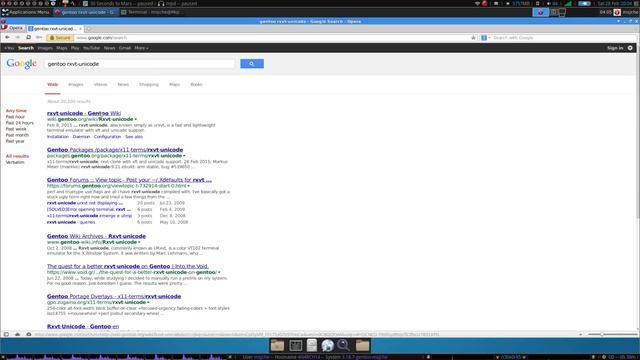Launch terminal icon in the dock
The width and height of the screenshot is (640, 360).
click(296, 345)
